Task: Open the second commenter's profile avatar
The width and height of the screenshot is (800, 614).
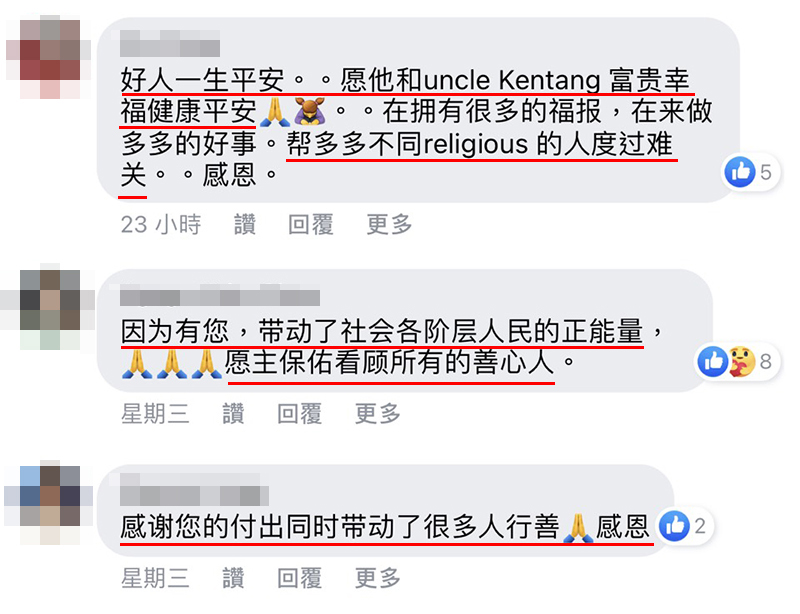Action: coord(49,308)
